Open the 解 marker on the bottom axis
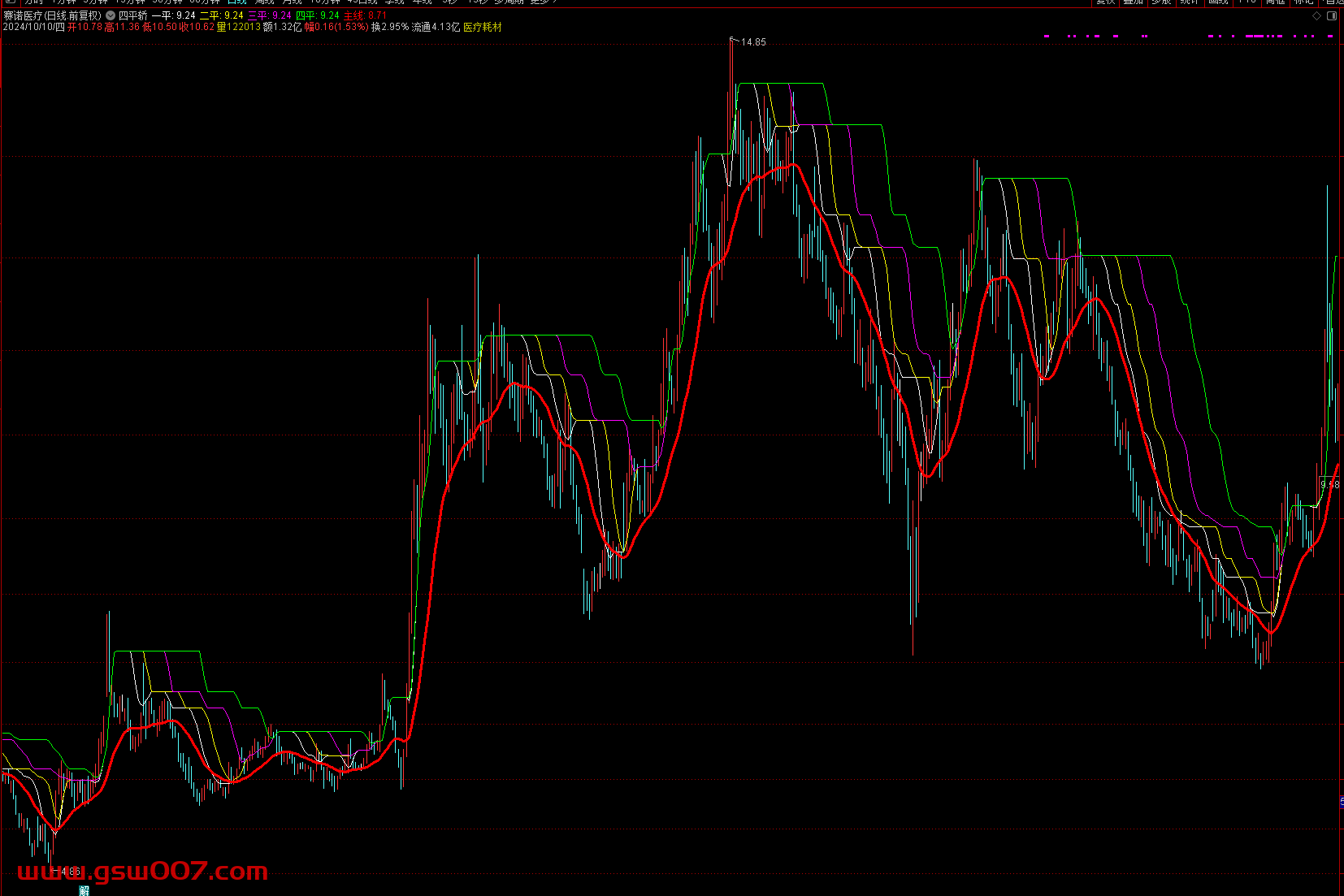Image resolution: width=1344 pixels, height=896 pixels. [84, 891]
